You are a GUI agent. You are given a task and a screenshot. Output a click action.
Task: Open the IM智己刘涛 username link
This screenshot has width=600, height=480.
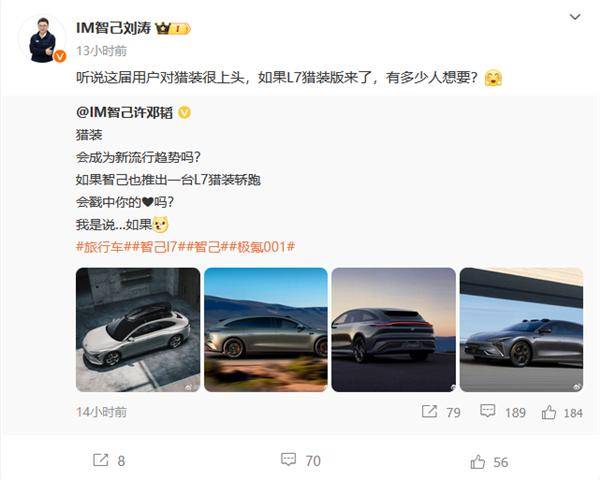pyautogui.click(x=114, y=28)
